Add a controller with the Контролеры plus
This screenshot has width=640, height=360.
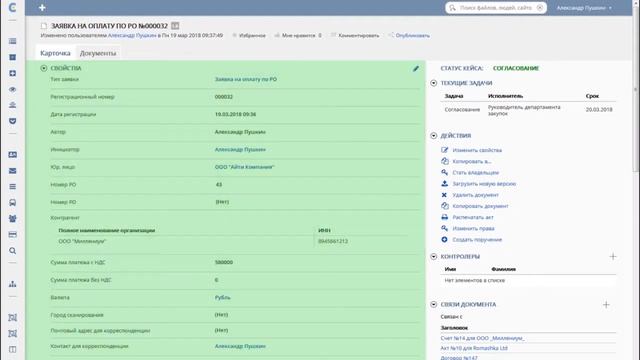613,256
